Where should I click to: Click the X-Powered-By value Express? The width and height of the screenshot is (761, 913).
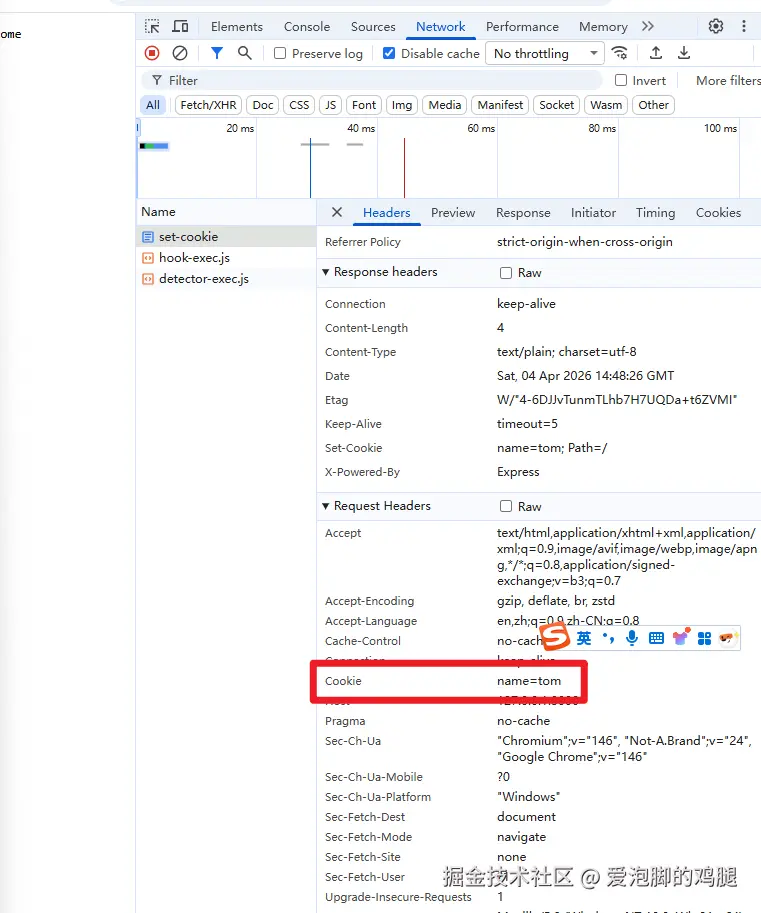pyautogui.click(x=518, y=472)
